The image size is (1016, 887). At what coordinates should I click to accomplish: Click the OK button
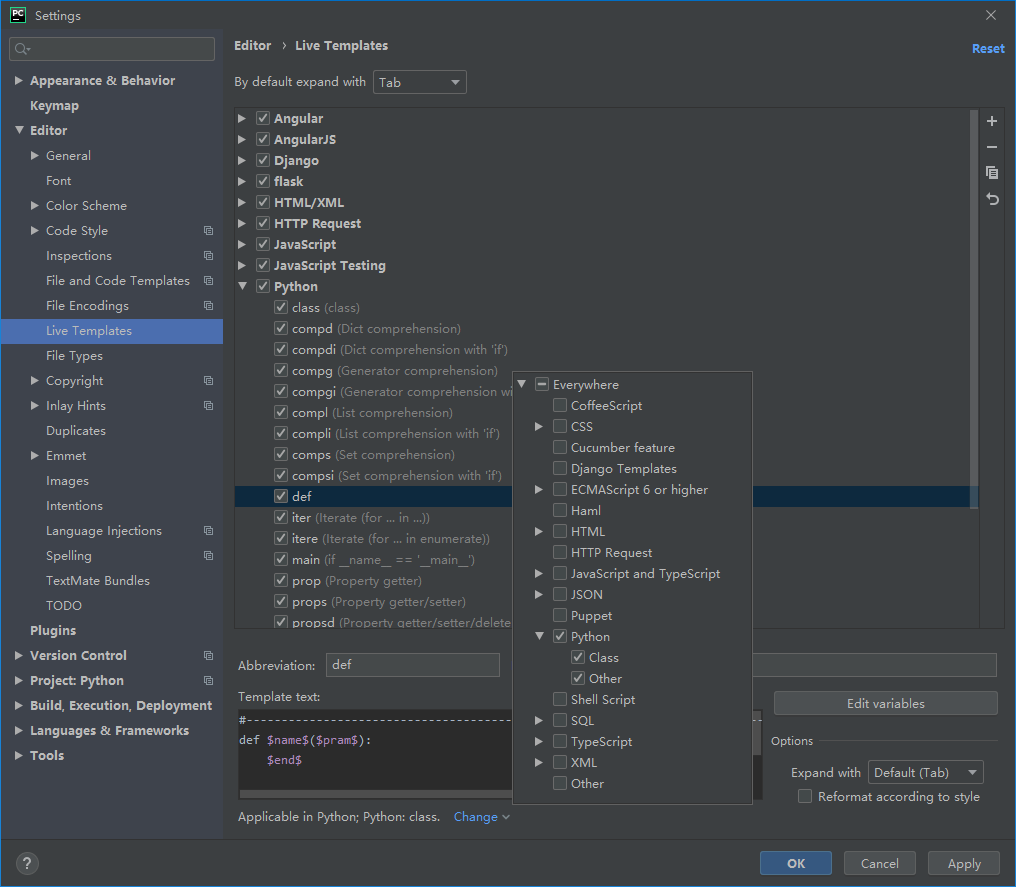coord(796,863)
